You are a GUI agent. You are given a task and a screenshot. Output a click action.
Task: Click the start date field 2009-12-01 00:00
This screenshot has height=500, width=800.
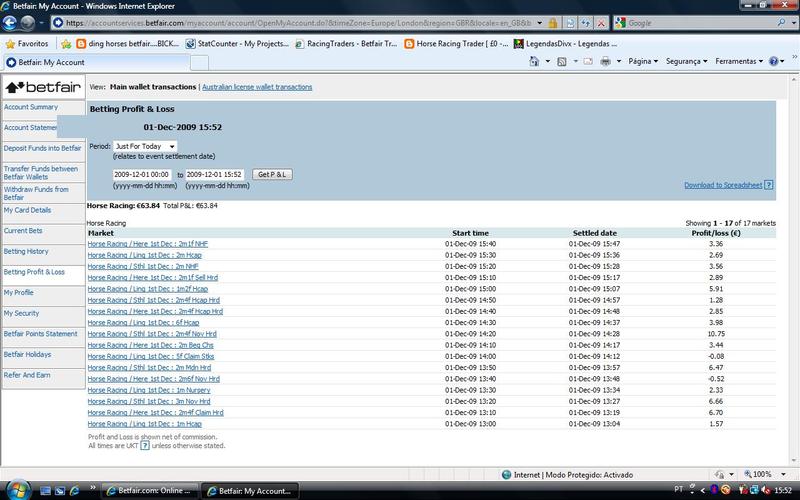(142, 174)
